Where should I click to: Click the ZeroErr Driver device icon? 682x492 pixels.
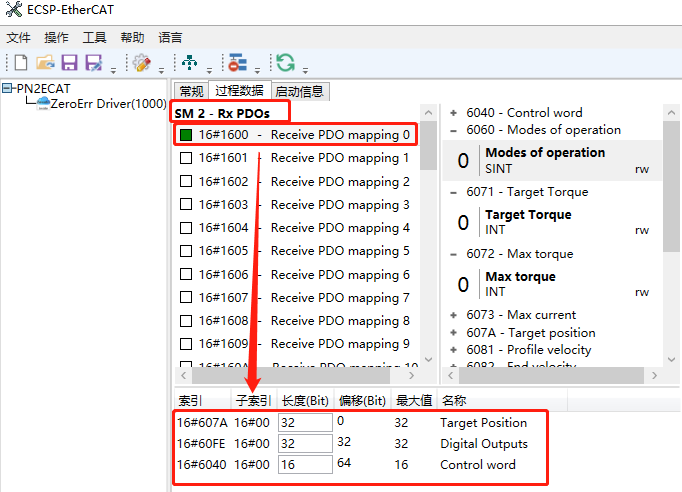coord(43,104)
